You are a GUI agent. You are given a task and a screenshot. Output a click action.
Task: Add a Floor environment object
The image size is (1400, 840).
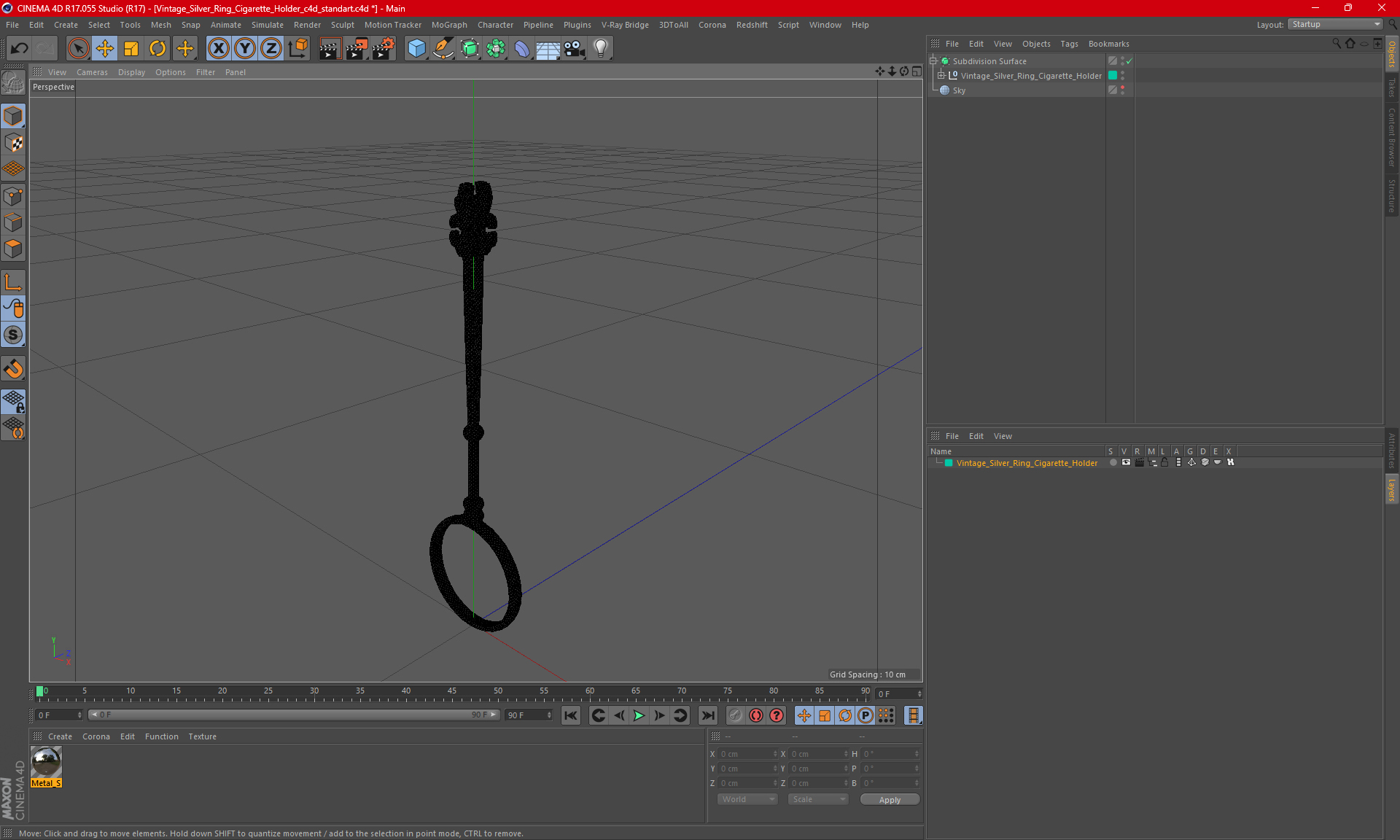(x=548, y=48)
